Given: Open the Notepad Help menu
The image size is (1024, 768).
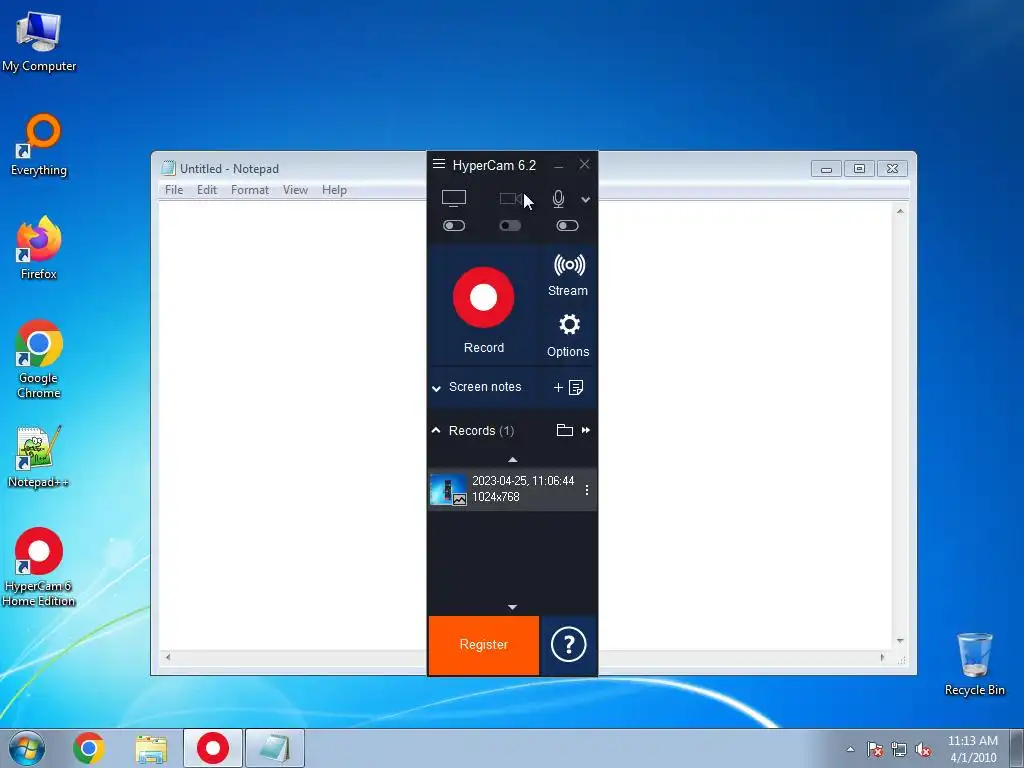Looking at the screenshot, I should 334,190.
